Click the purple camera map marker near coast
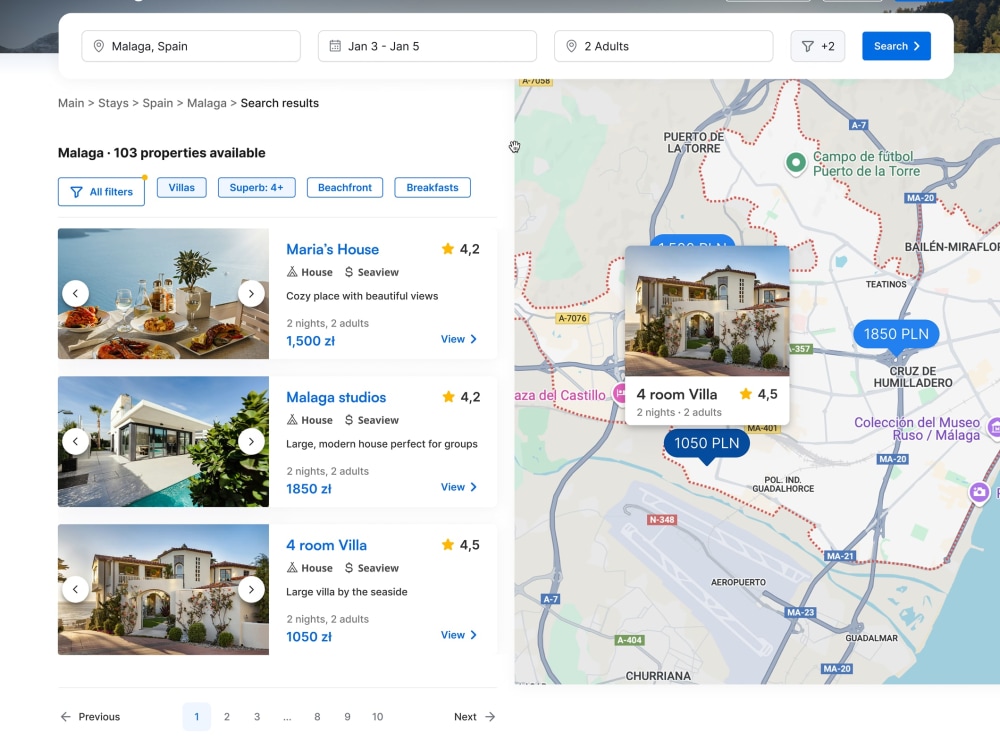The width and height of the screenshot is (1000, 750). [x=979, y=492]
